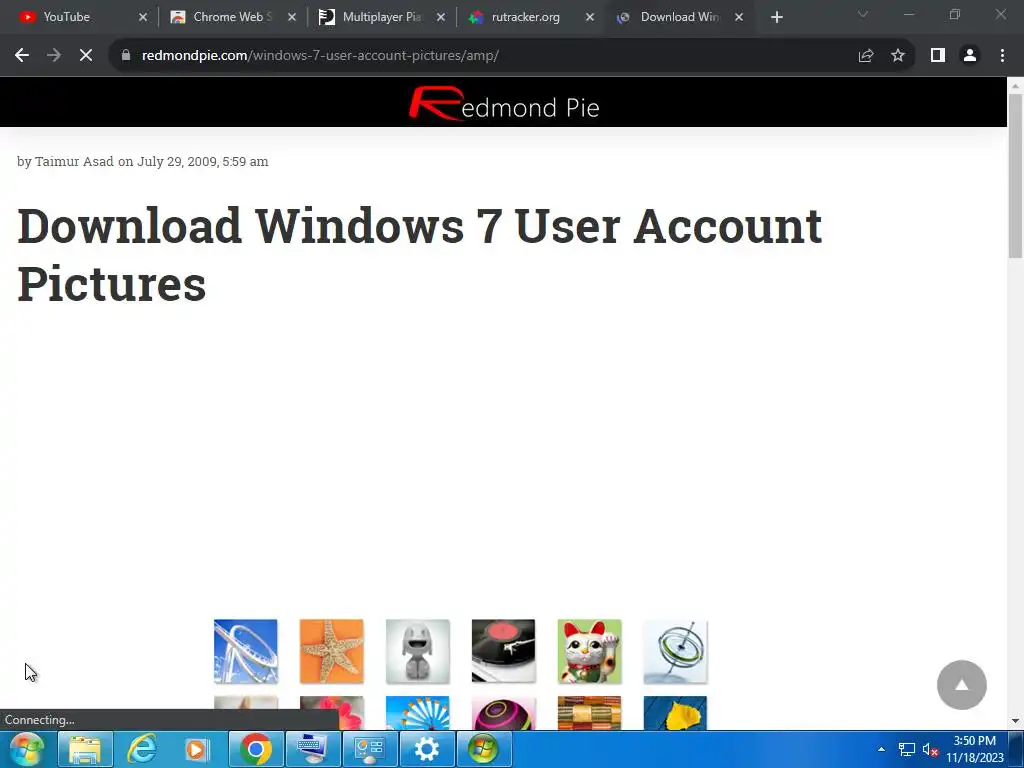The image size is (1024, 768).
Task: Bookmark this page with the star icon
Action: [898, 56]
